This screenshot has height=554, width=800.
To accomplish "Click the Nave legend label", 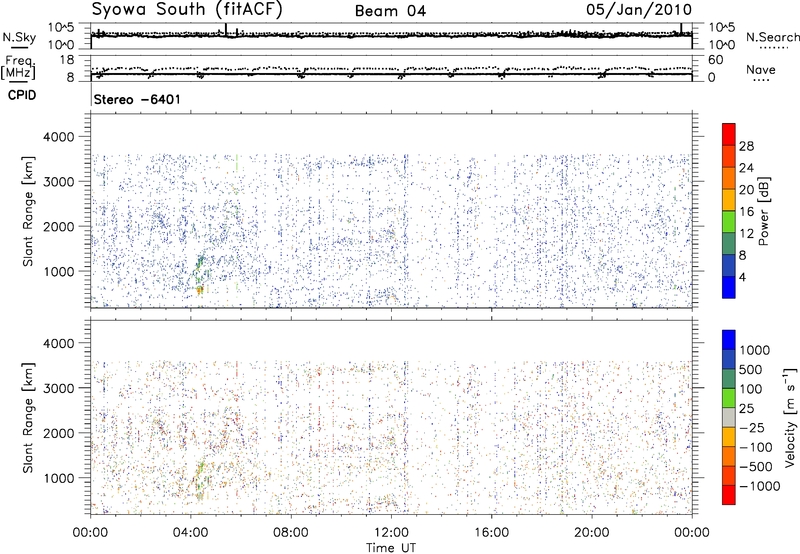I will click(x=761, y=69).
